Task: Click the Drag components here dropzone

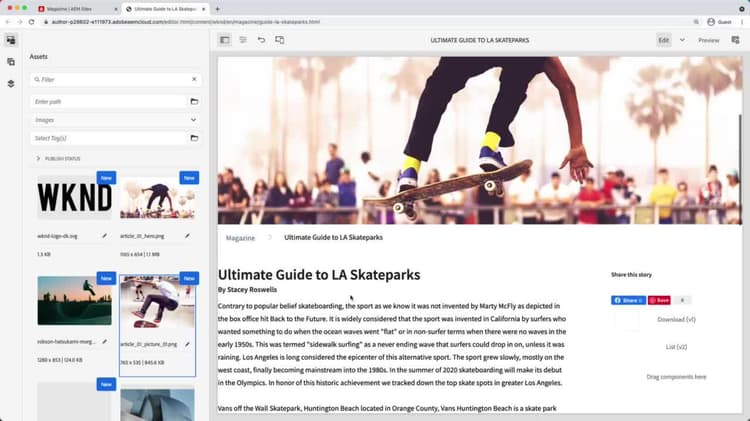Action: click(676, 377)
